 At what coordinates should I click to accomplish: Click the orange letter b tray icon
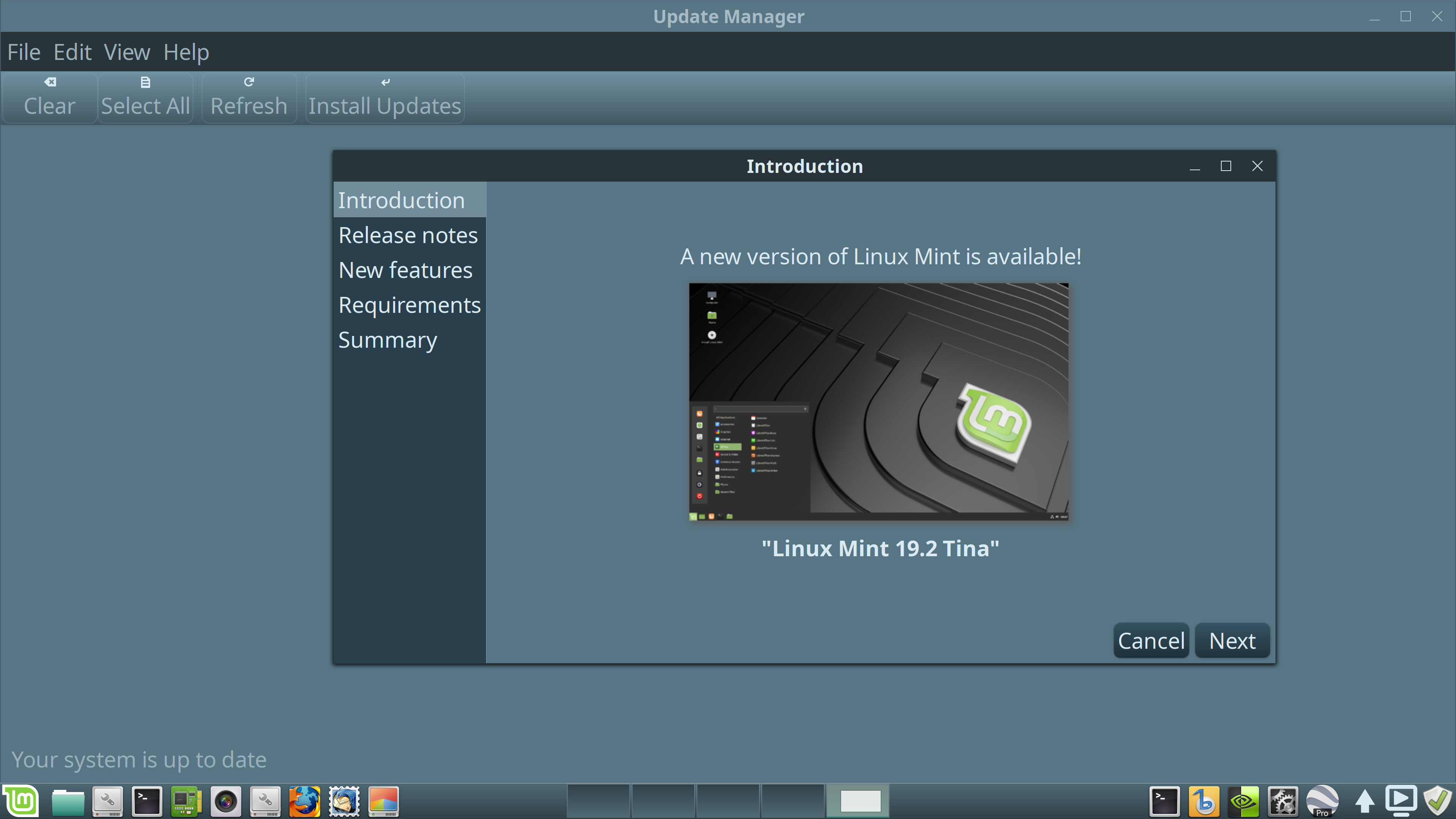coord(1204,801)
